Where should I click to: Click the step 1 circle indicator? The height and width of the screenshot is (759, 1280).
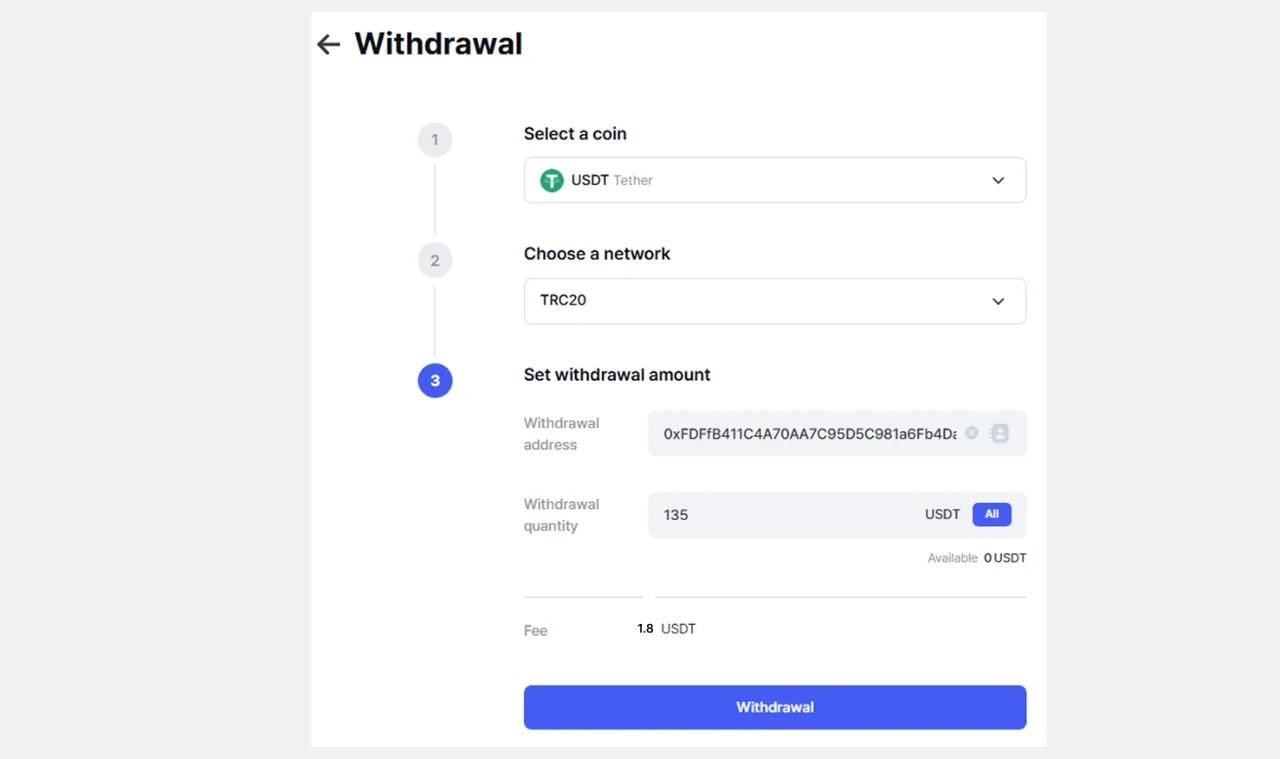[x=435, y=140]
